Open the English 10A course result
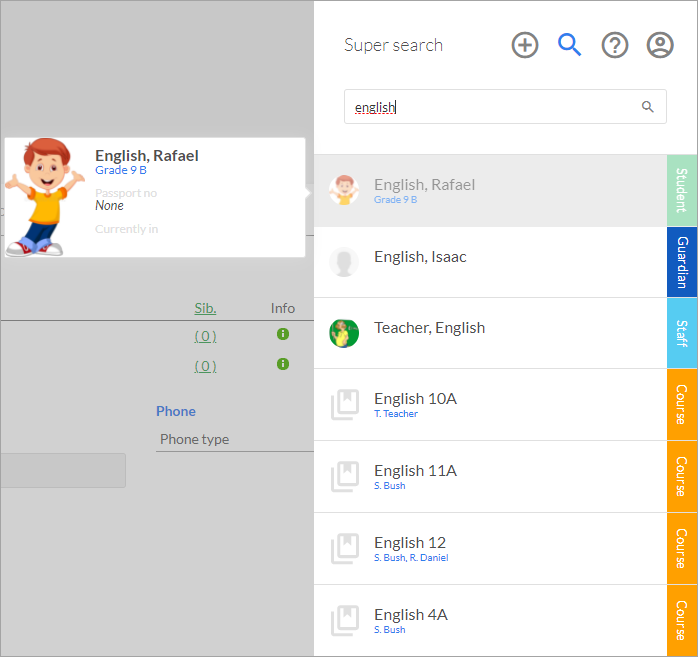 tap(490, 405)
